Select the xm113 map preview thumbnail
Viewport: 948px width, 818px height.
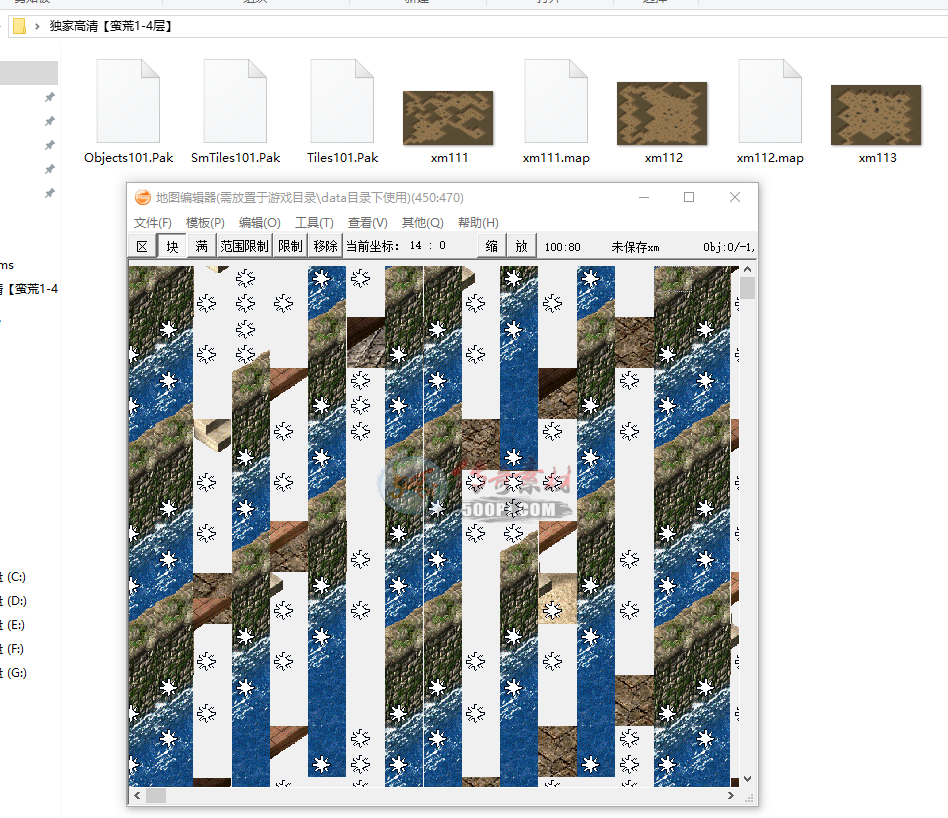pos(876,115)
